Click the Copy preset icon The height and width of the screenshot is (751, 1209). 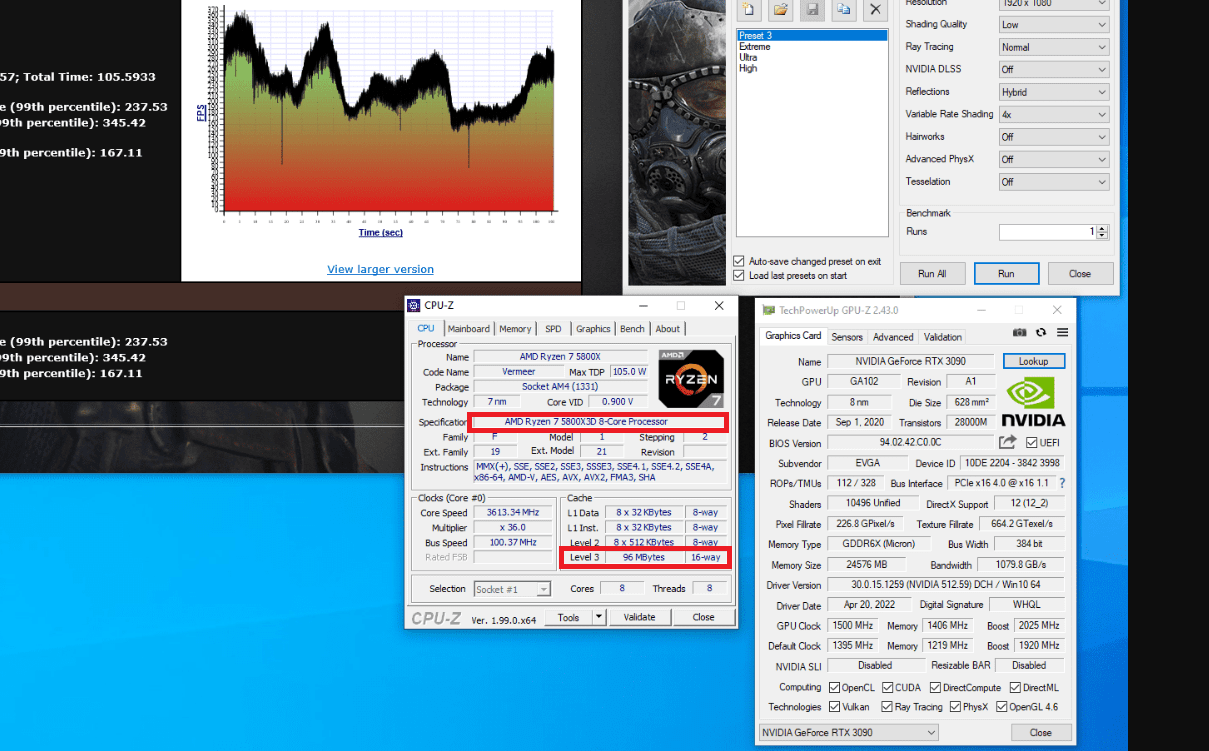(844, 10)
